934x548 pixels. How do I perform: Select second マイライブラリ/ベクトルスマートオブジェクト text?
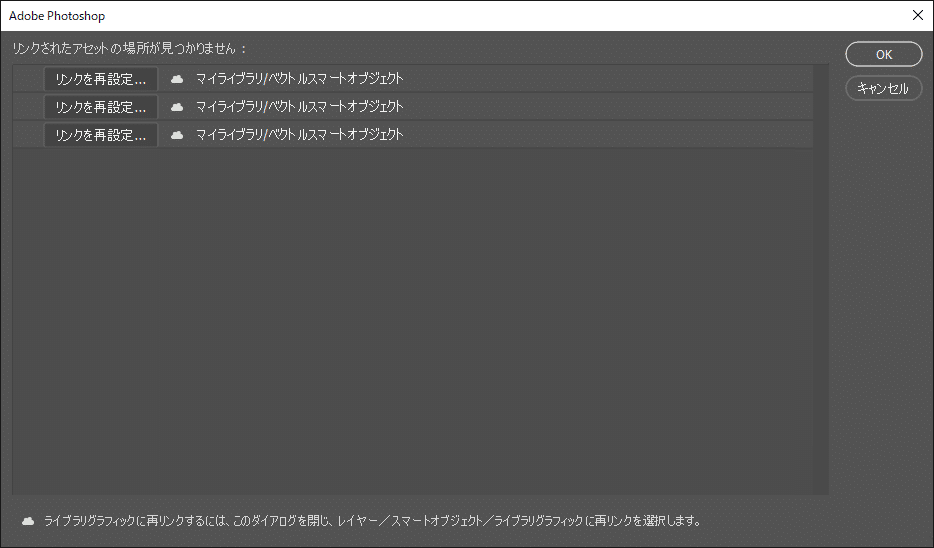(300, 106)
